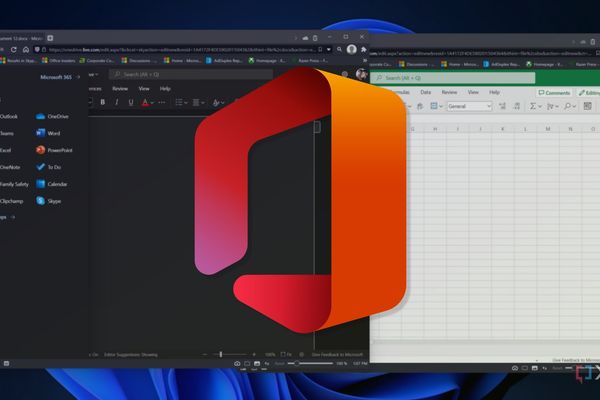
Task: Toggle Underline in the Word toolbar
Action: (x=131, y=102)
